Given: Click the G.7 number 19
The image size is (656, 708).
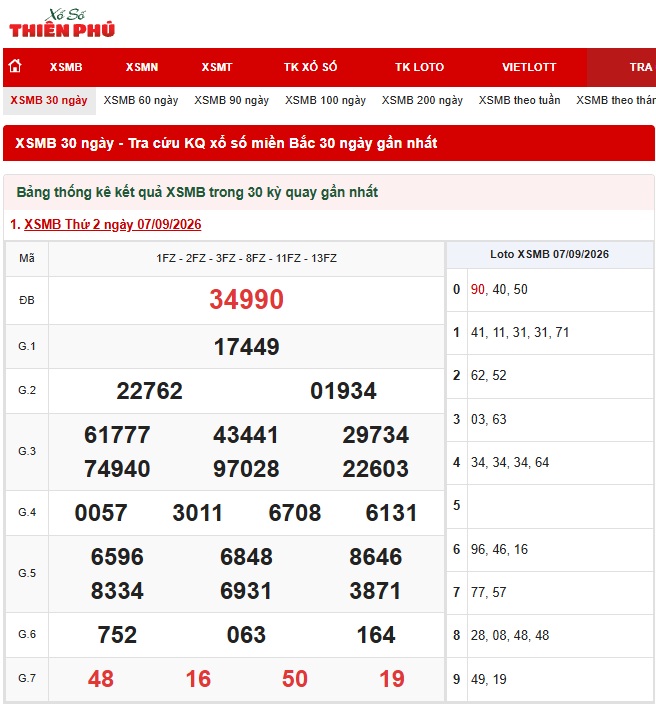Looking at the screenshot, I should pyautogui.click(x=392, y=679).
